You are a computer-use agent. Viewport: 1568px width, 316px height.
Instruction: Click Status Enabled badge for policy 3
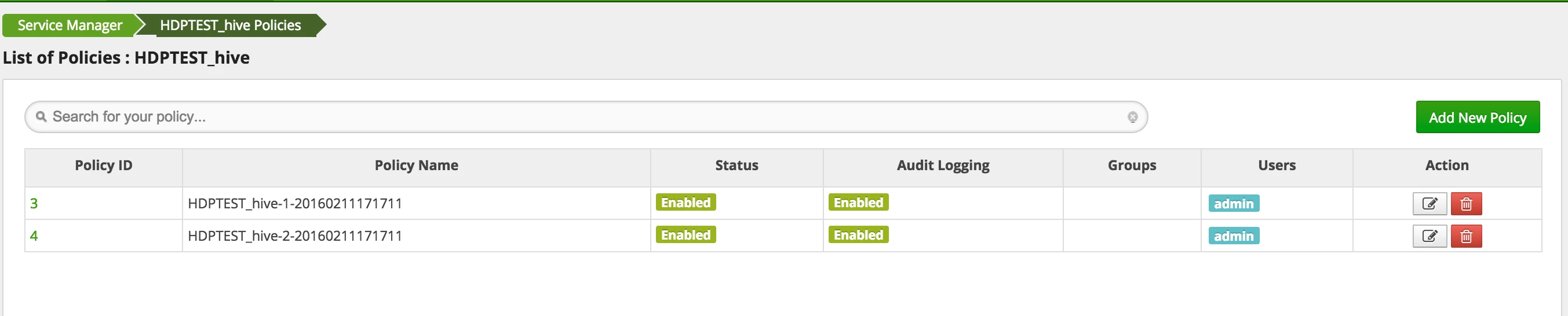tap(685, 203)
